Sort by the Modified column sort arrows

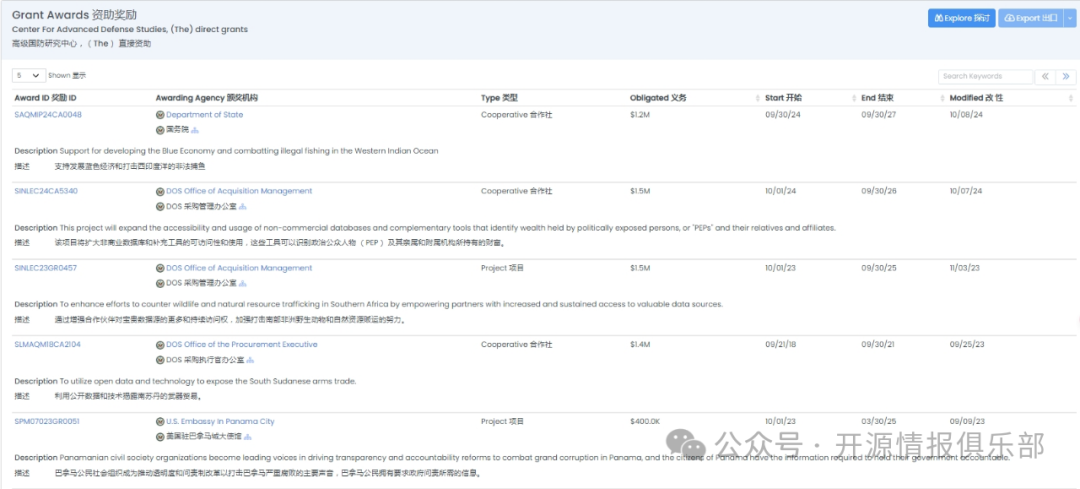coord(1071,98)
